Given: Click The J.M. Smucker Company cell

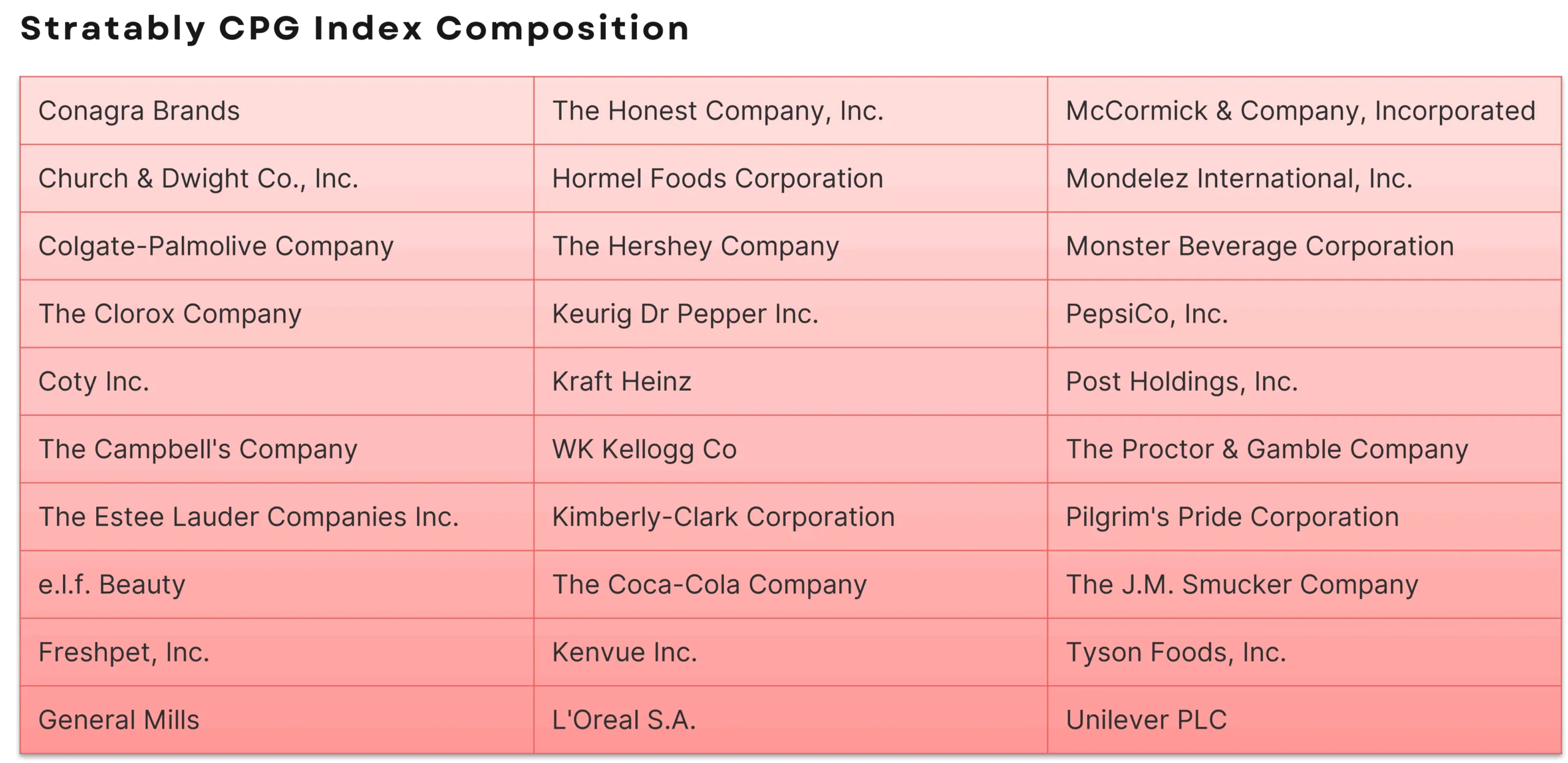Looking at the screenshot, I should 1242,585.
